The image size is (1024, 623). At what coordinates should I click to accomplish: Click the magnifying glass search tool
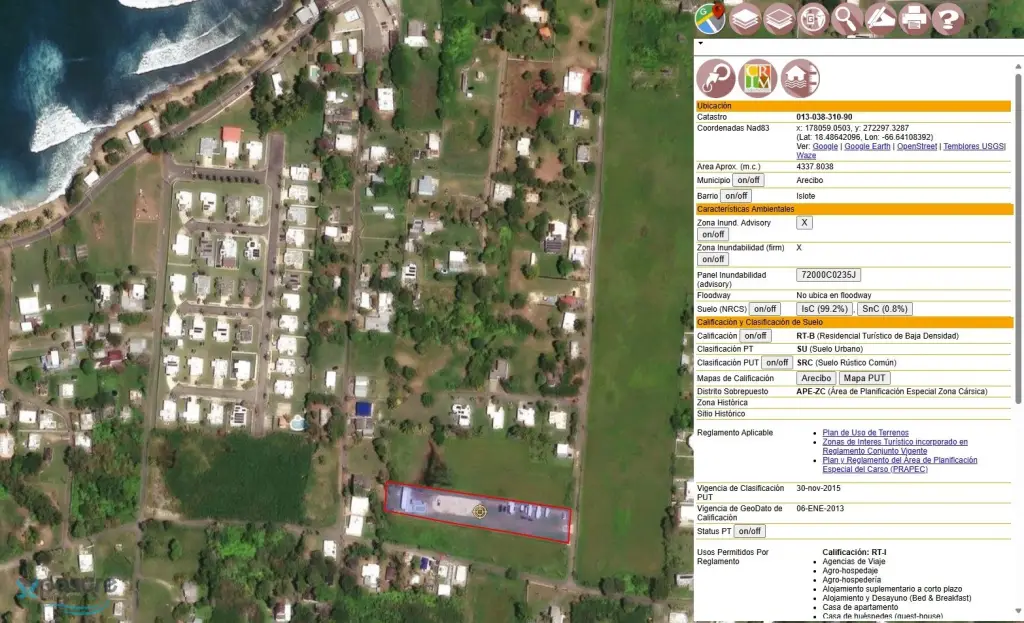[x=846, y=18]
